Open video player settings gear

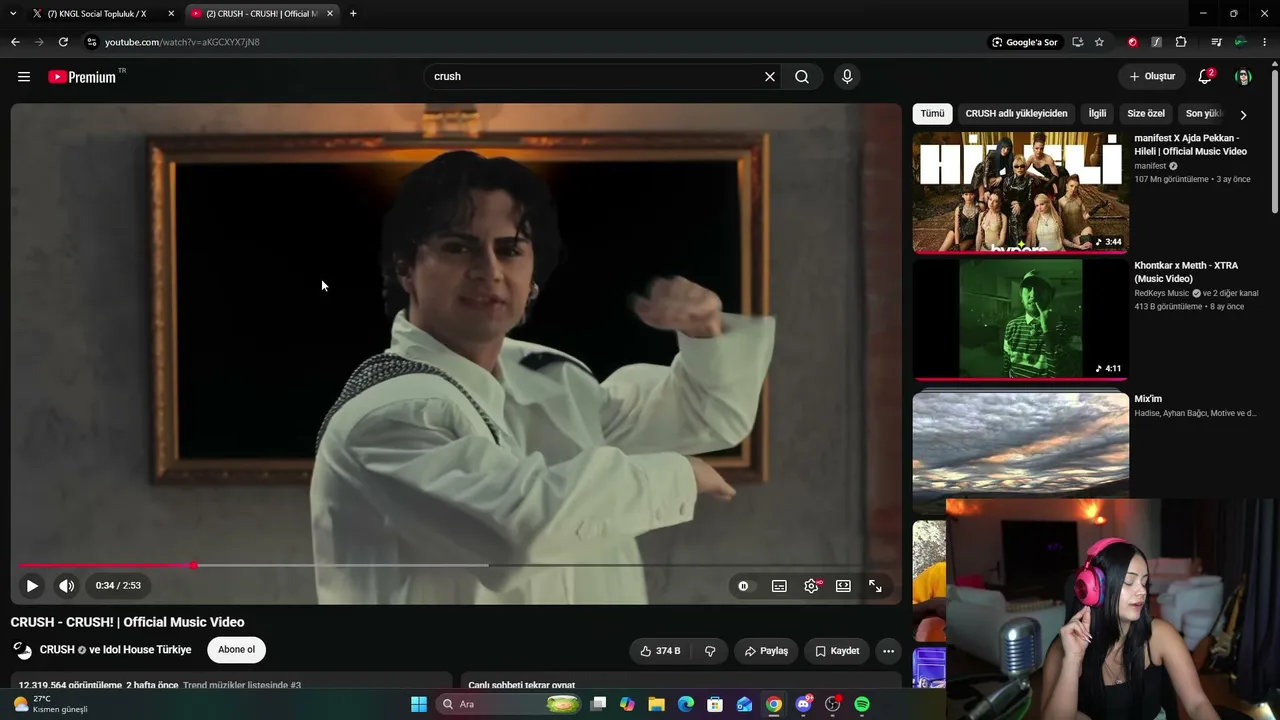[x=811, y=586]
